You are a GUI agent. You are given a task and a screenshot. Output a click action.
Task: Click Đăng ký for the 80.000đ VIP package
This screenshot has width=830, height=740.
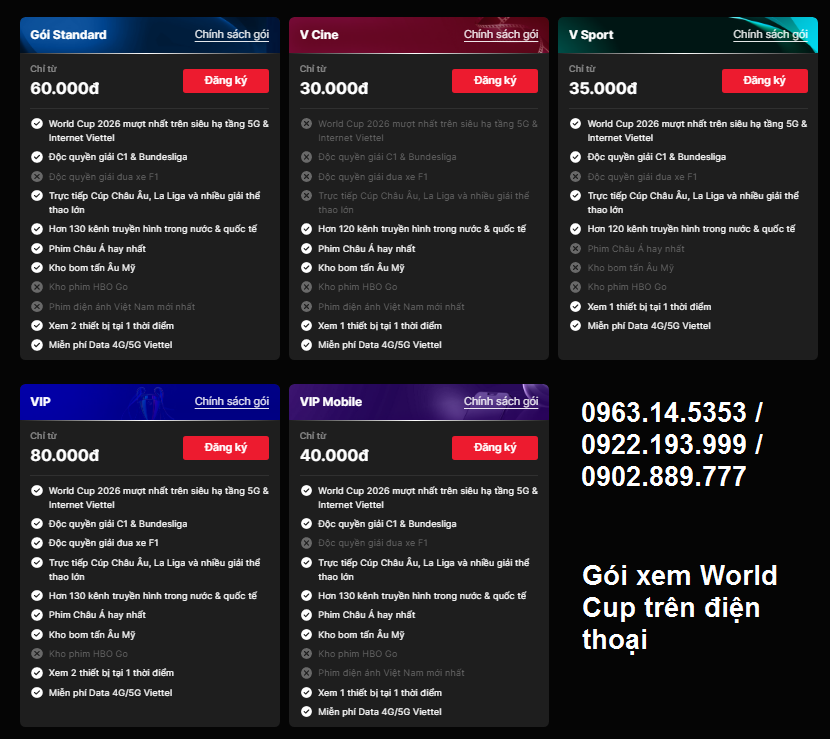click(x=225, y=448)
